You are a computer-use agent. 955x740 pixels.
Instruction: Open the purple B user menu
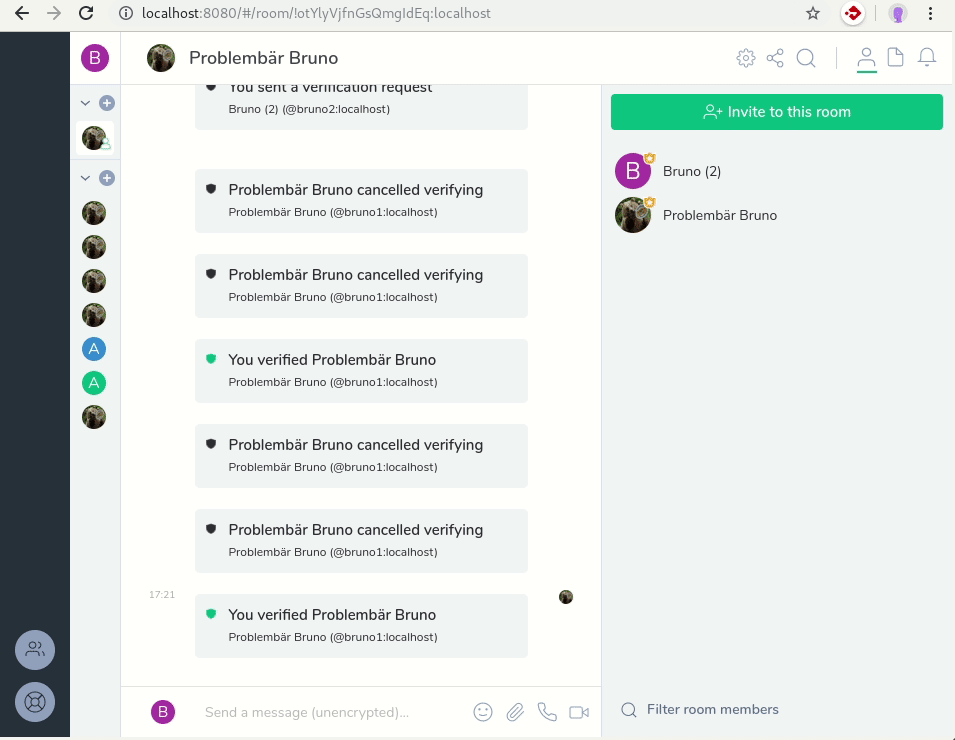point(94,58)
